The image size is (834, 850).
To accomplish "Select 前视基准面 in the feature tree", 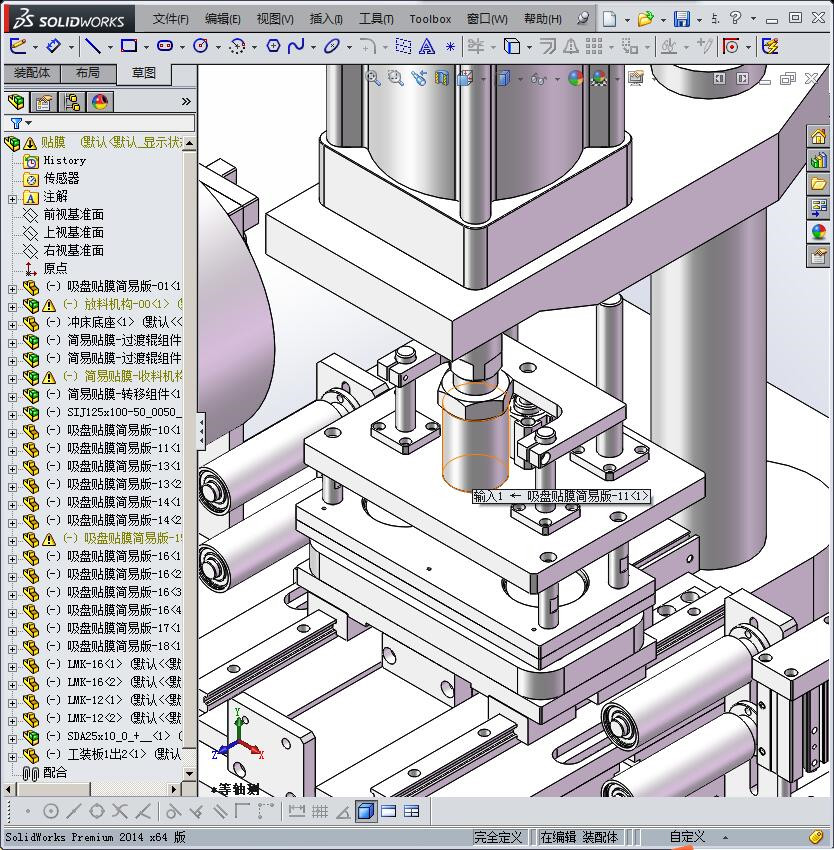I will (x=73, y=215).
